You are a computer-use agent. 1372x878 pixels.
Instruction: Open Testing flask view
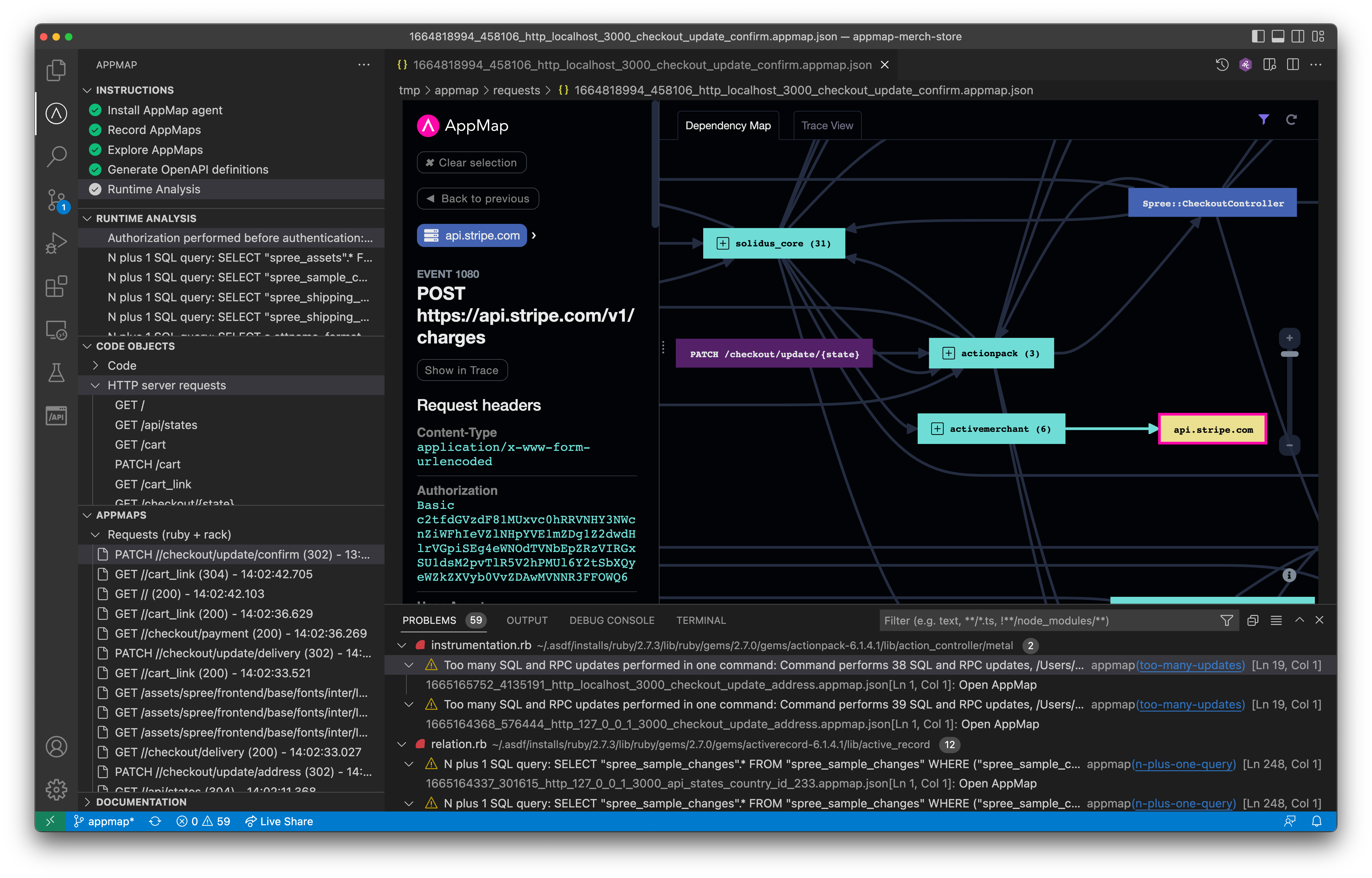[x=56, y=373]
